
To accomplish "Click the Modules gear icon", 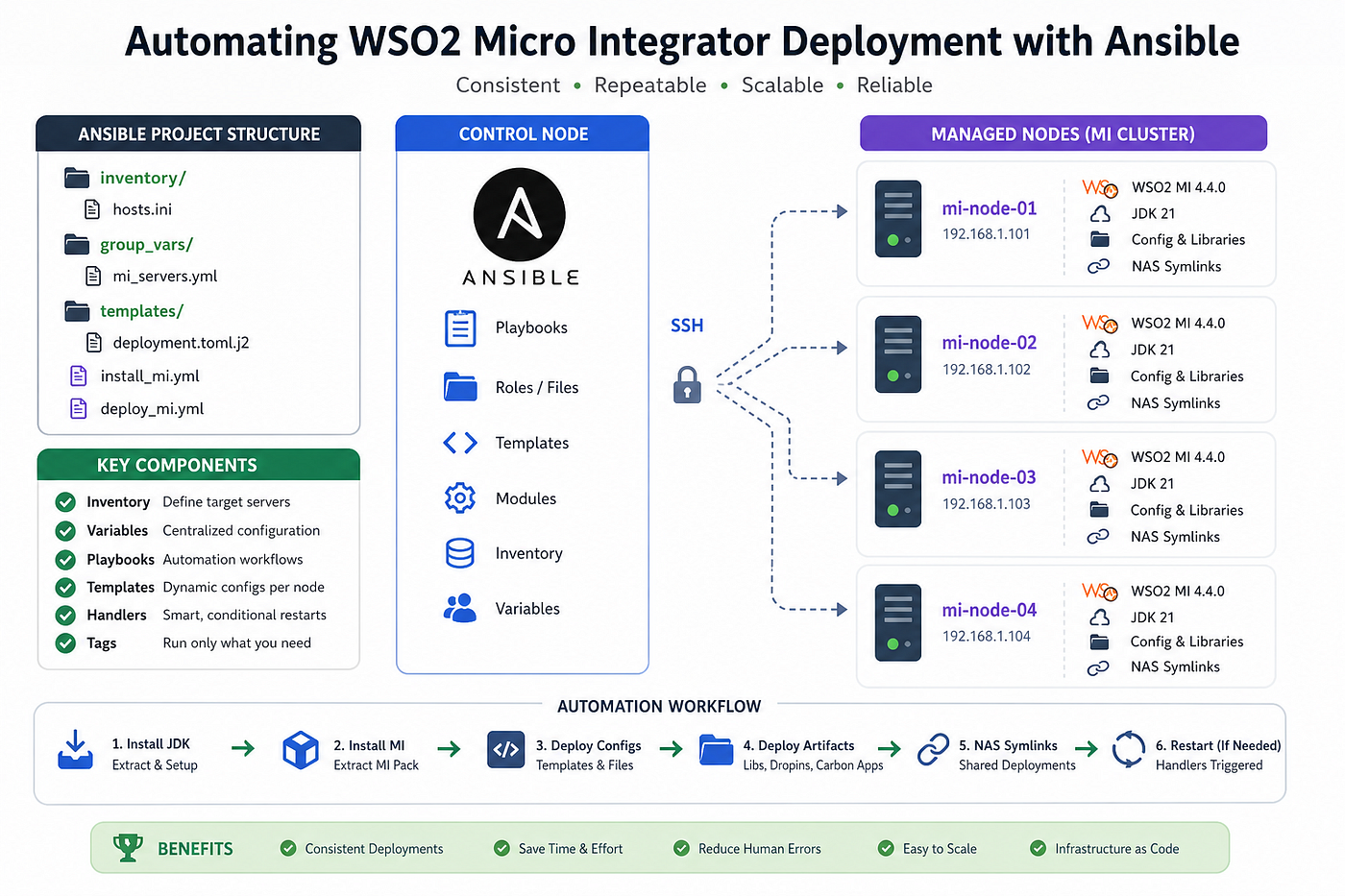I will click(460, 498).
